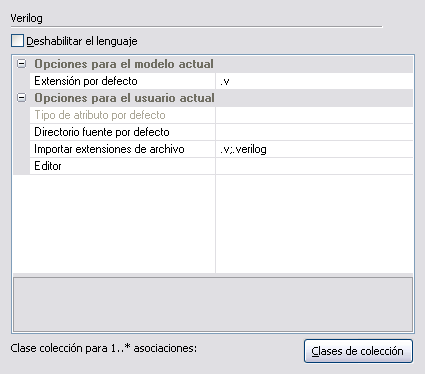Collapse Opciones para el usuario actual group
This screenshot has width=425, height=374.
[22, 98]
